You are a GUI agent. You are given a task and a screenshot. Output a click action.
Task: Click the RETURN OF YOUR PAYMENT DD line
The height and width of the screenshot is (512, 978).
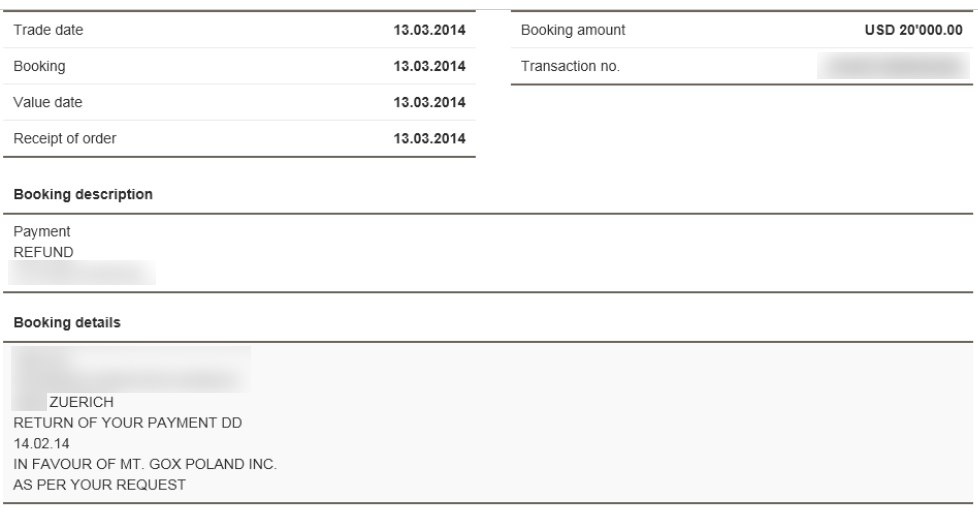click(x=127, y=423)
